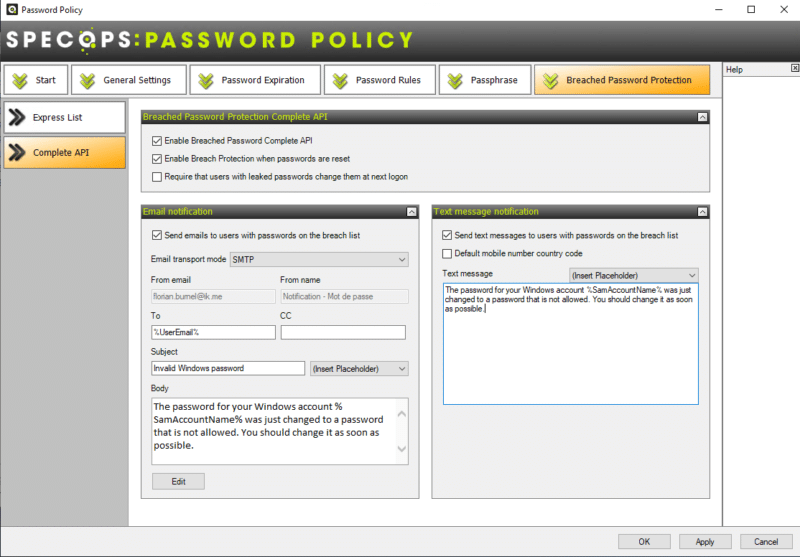The image size is (800, 557).
Task: Collapse the Breached Password Protection Complete API section
Action: (703, 117)
